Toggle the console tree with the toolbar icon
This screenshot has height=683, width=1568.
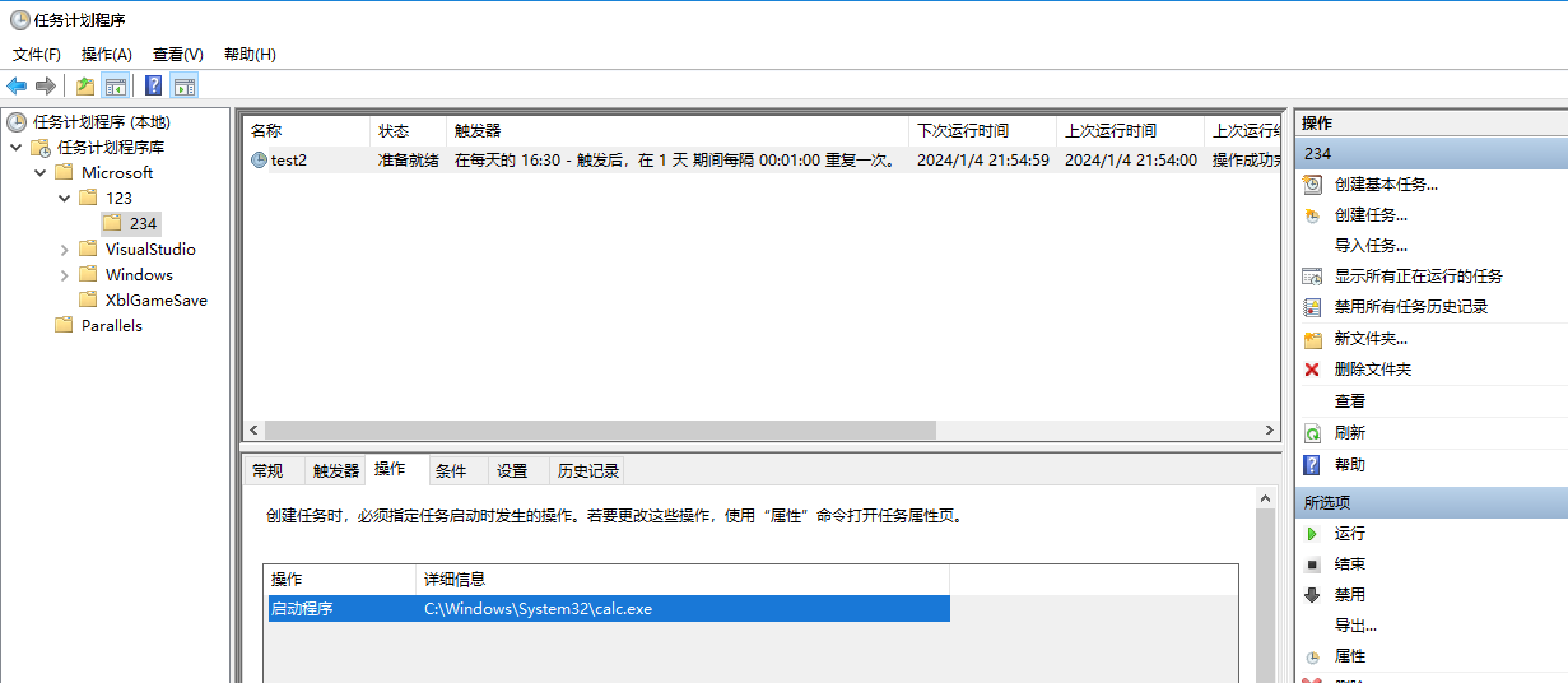click(115, 85)
